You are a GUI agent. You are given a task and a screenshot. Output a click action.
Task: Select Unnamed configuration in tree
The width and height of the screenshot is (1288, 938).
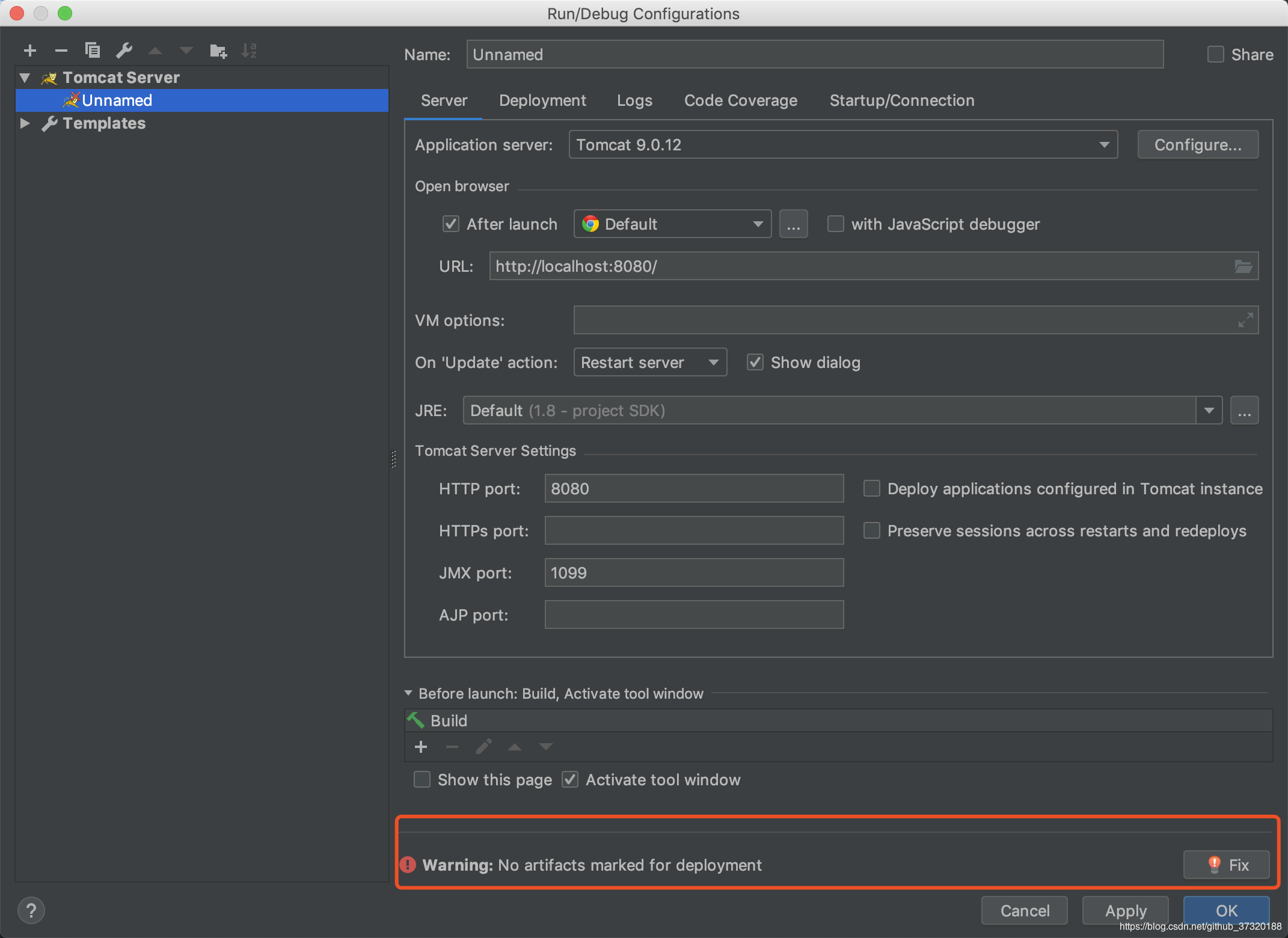click(x=202, y=100)
